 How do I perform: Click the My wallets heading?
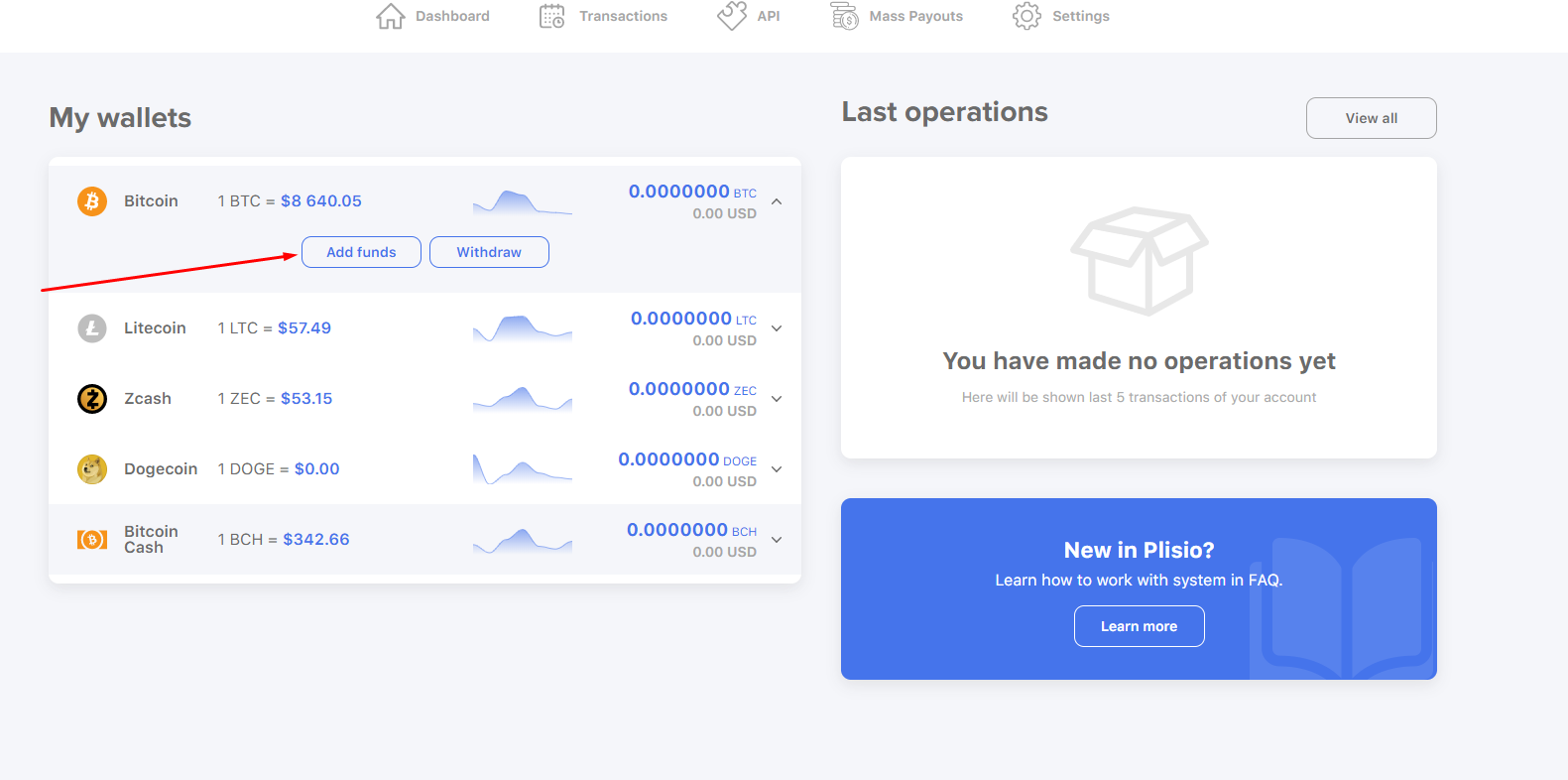pyautogui.click(x=120, y=118)
